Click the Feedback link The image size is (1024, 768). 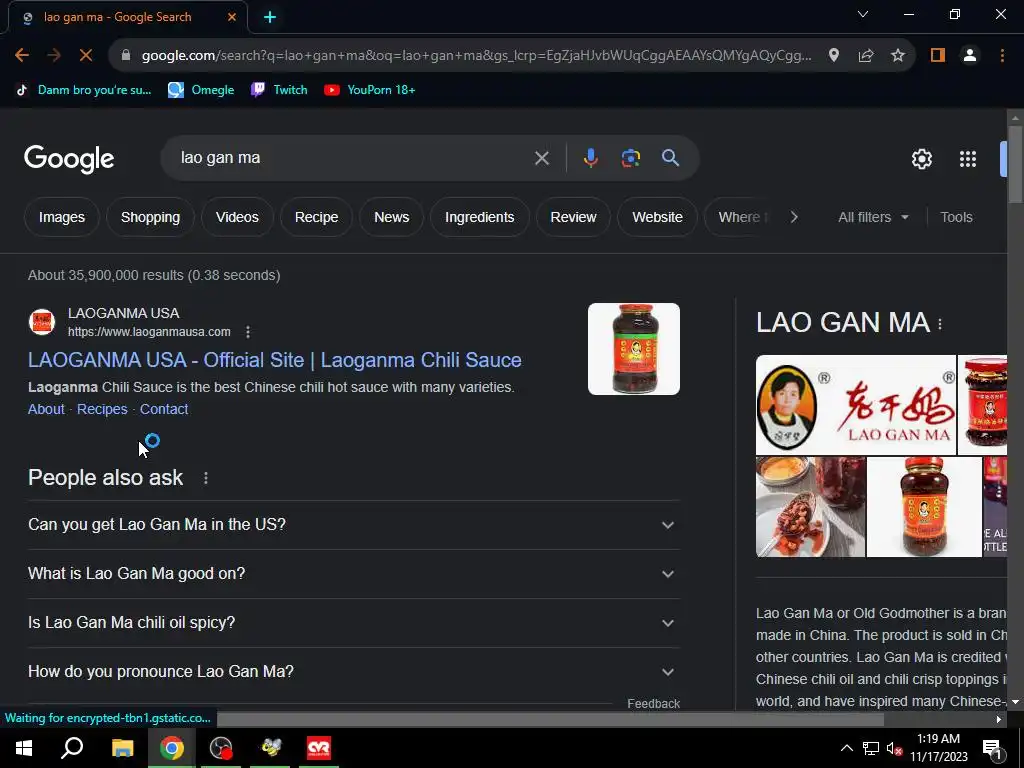653,704
